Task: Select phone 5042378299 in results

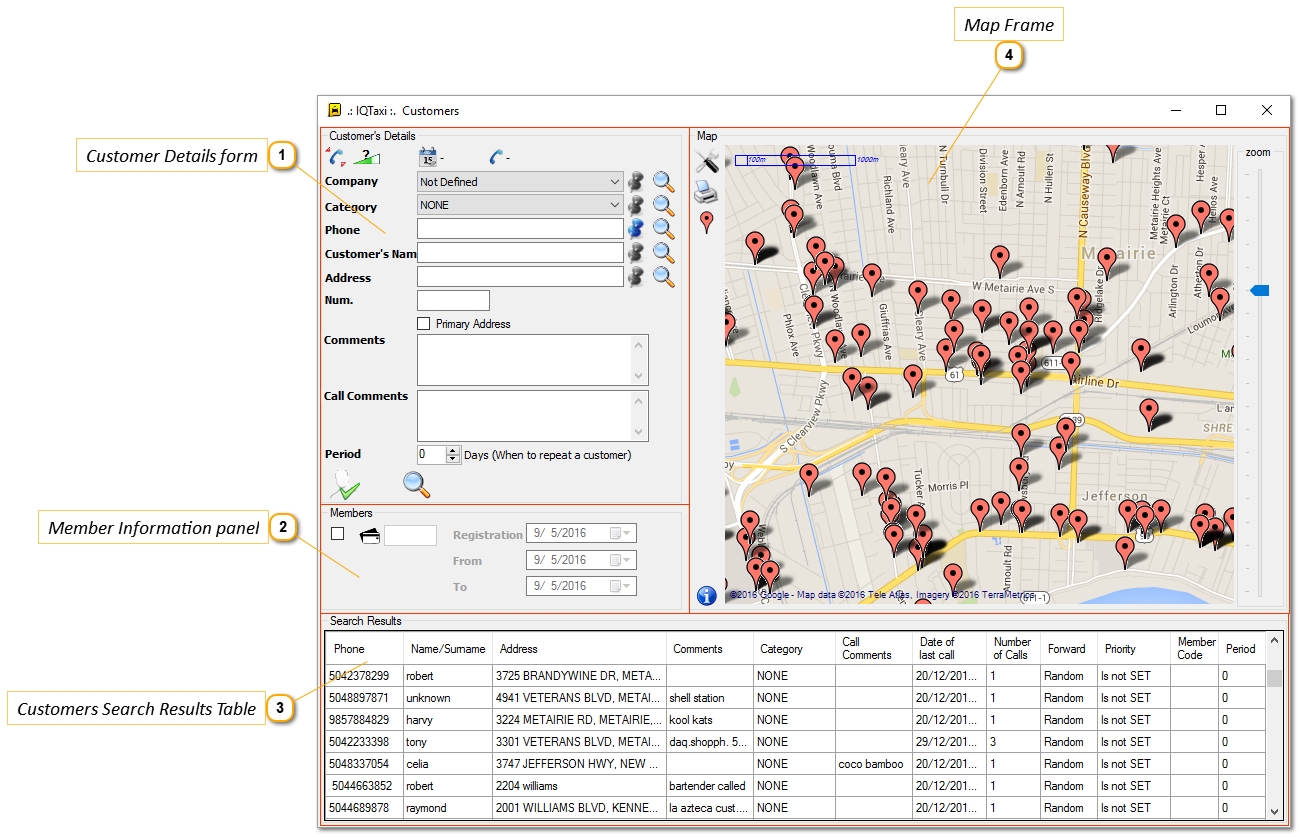Action: 365,676
